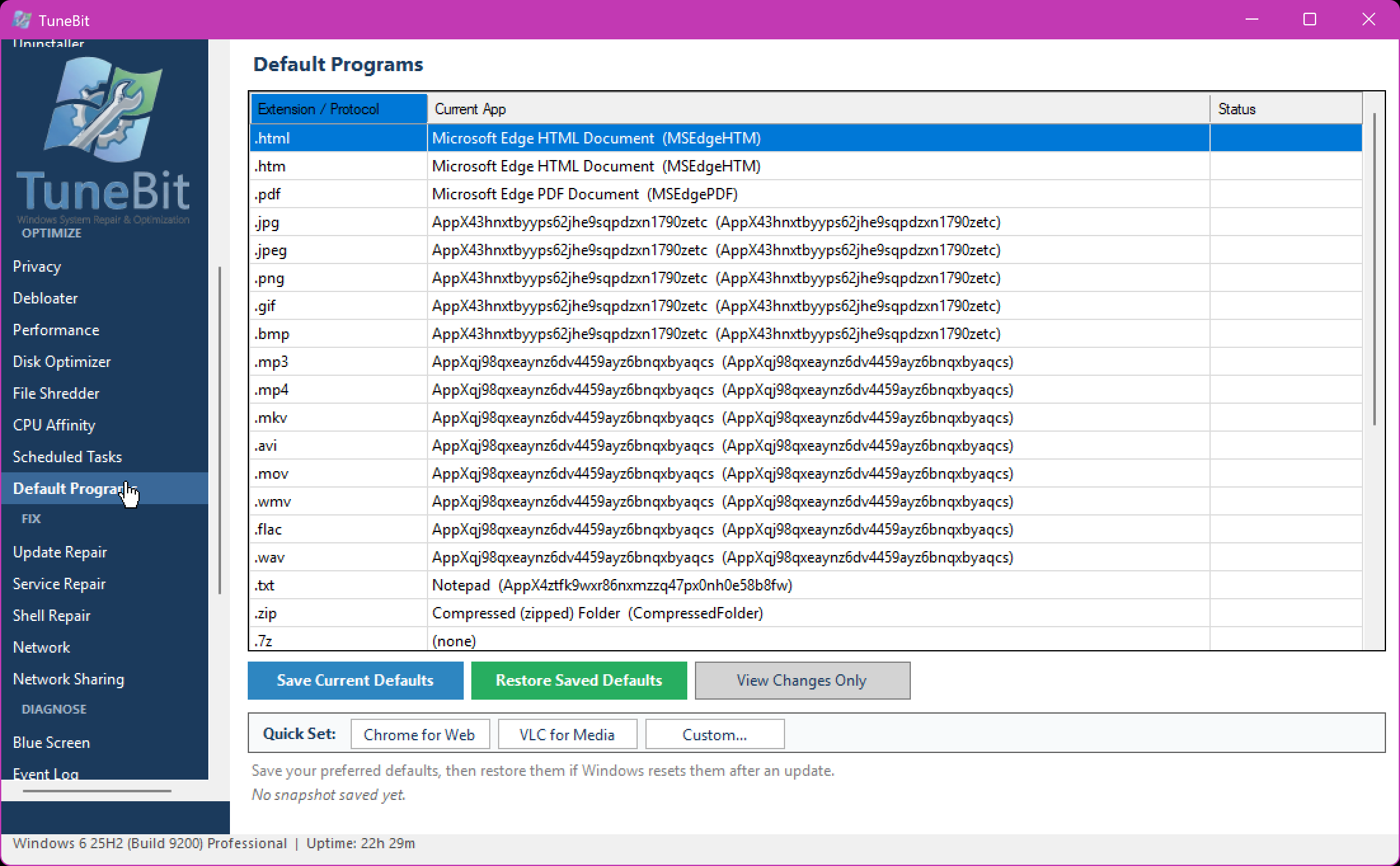Select the .htm extension row
1400x866 pixels.
(x=806, y=166)
